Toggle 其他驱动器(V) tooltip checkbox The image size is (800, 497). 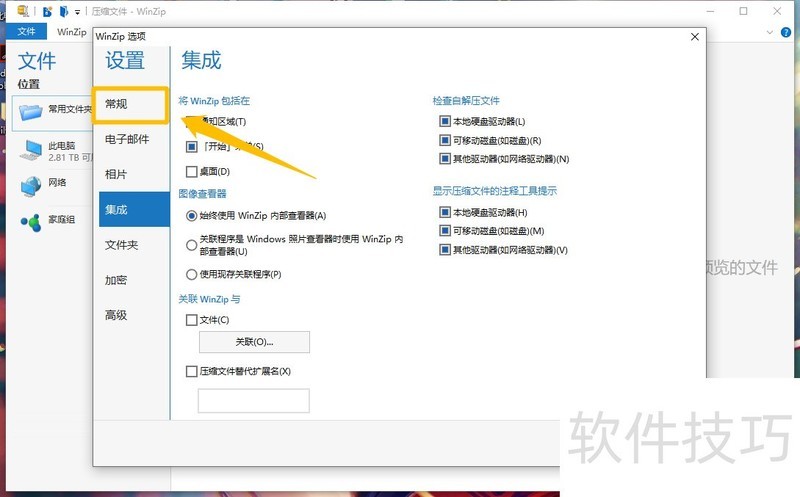pos(445,250)
